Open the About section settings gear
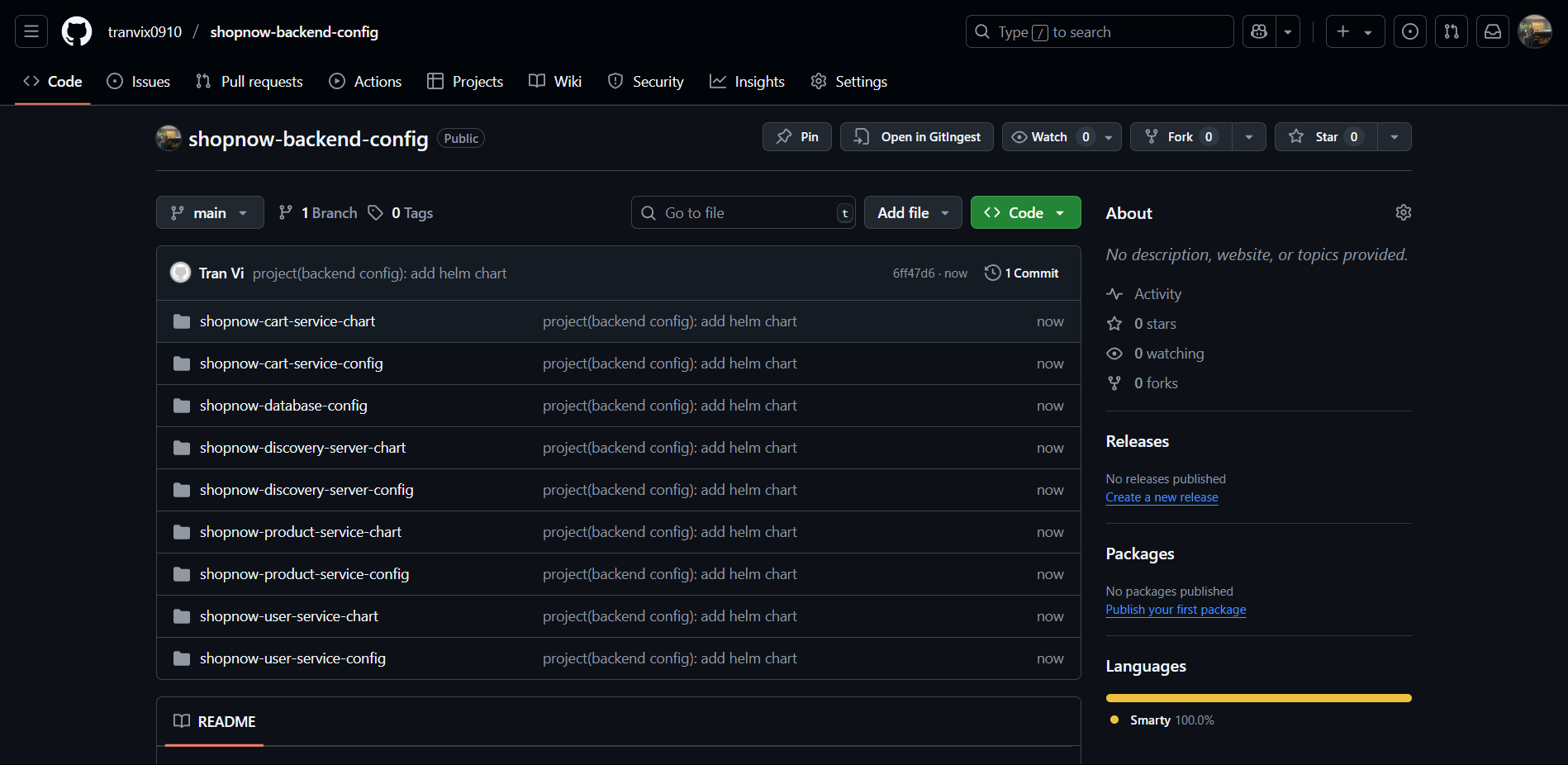This screenshot has height=765, width=1568. click(1402, 212)
